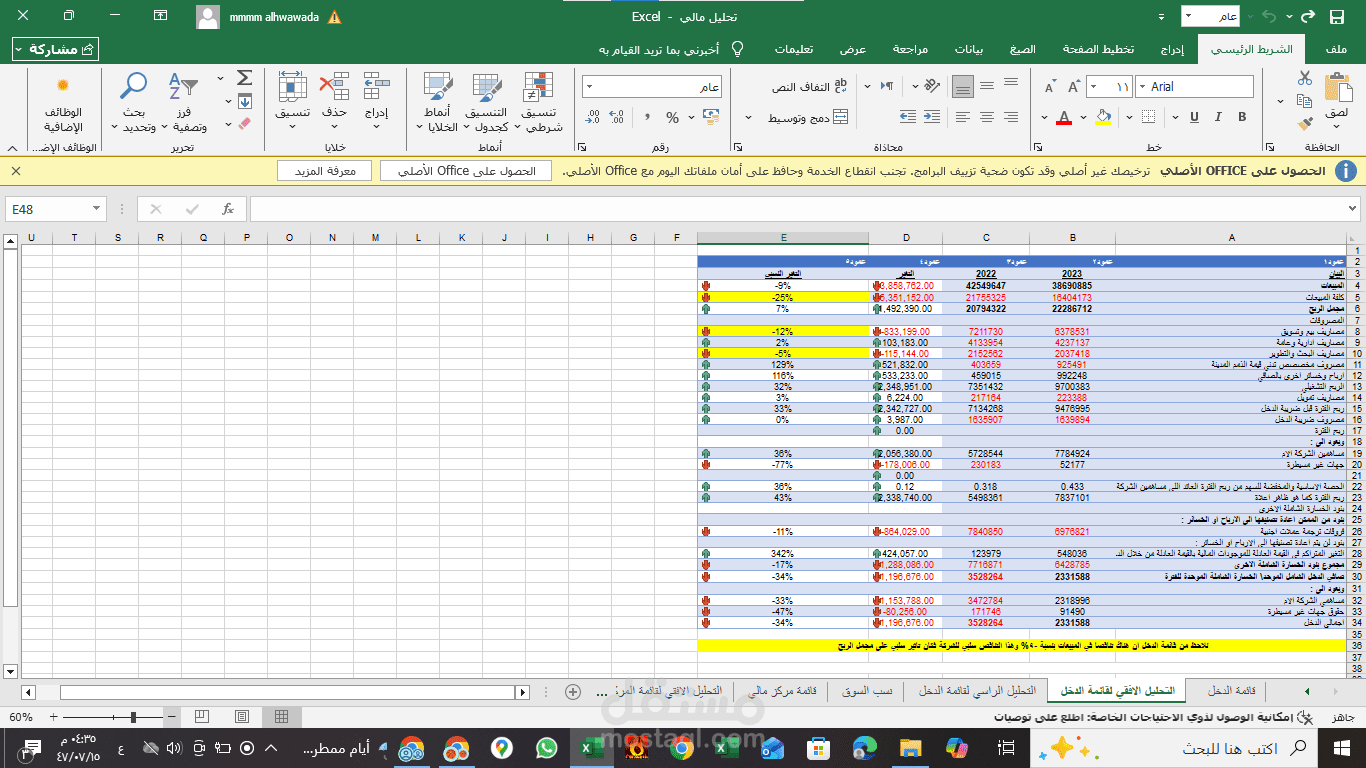The height and width of the screenshot is (768, 1366).
Task: Open Add-ins (الوظائف الإضافية)
Action: tap(63, 103)
